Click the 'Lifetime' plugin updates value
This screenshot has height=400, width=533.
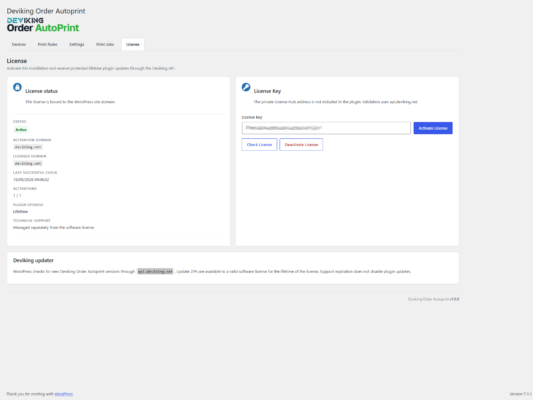coord(20,211)
